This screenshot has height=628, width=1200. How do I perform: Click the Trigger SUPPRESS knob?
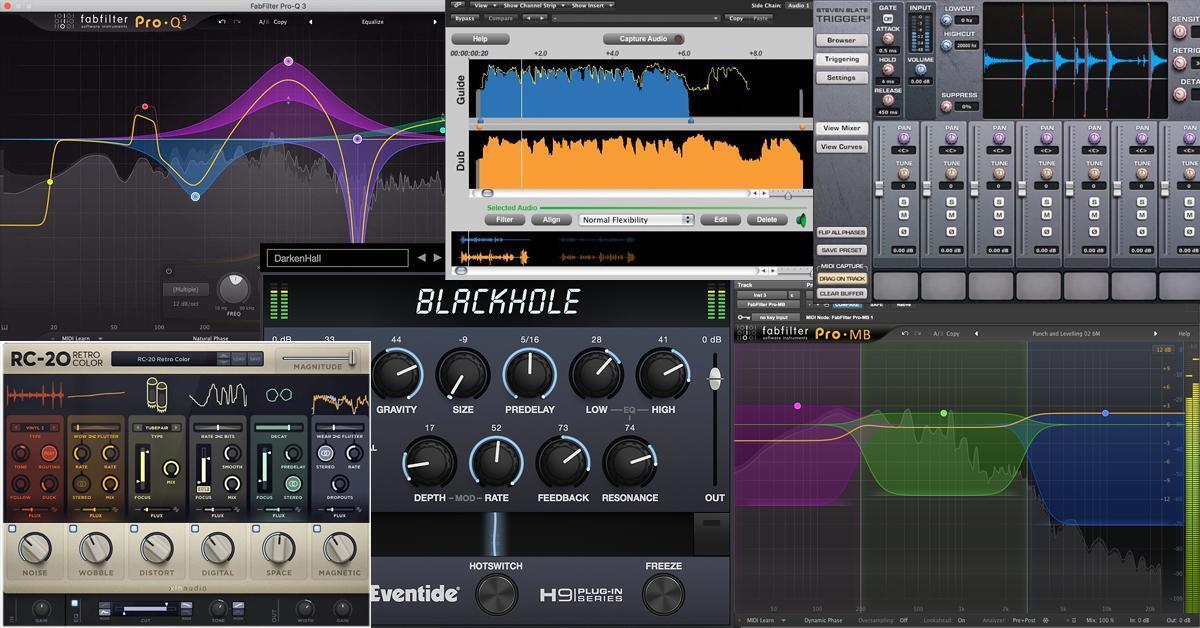tap(946, 106)
